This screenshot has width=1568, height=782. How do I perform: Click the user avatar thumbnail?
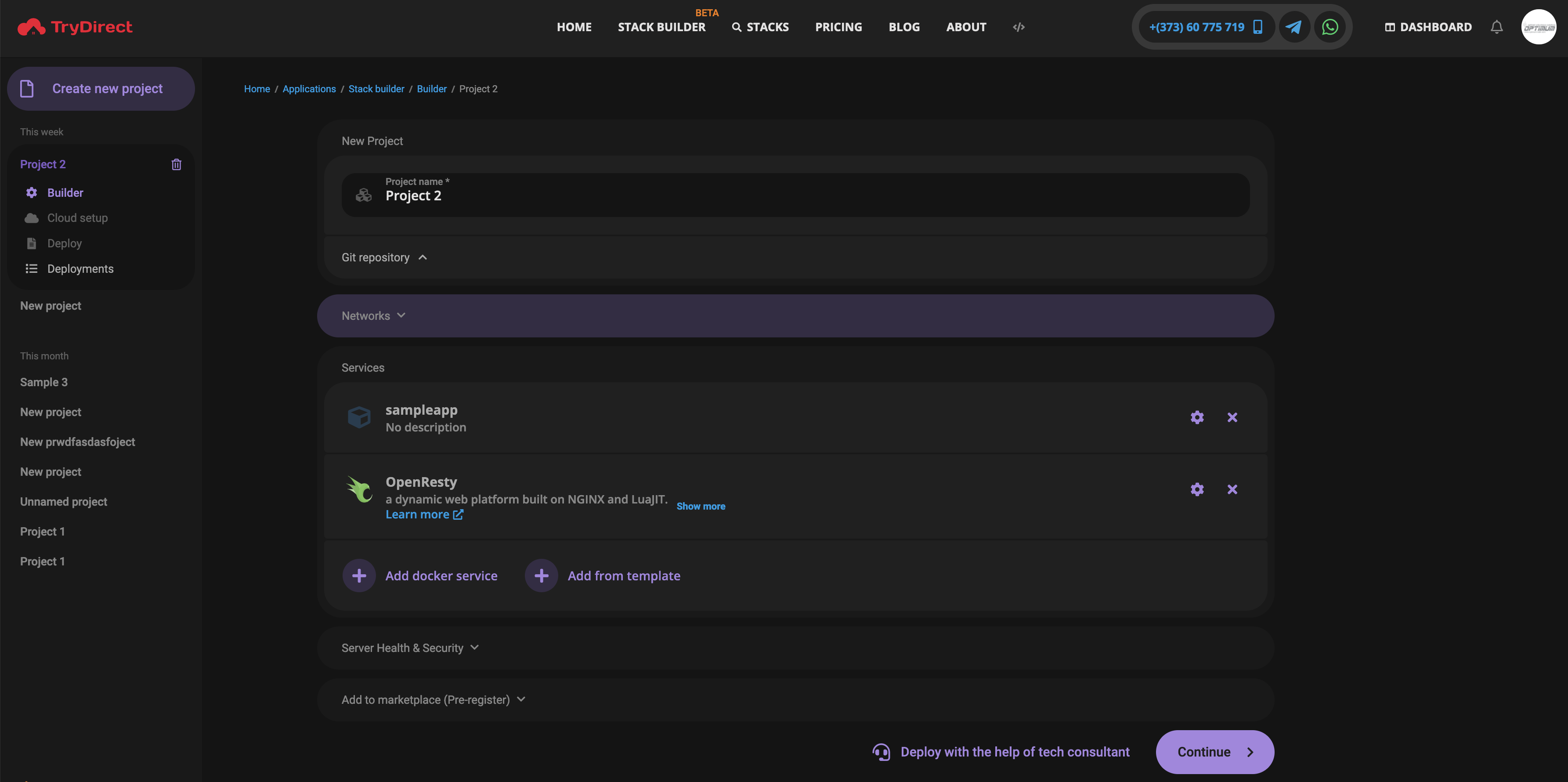(x=1538, y=27)
